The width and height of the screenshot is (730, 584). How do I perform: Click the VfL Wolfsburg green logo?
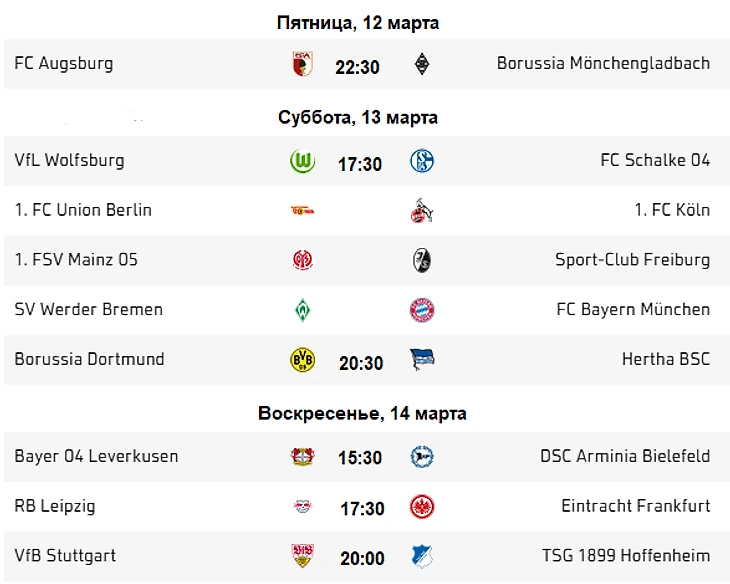click(302, 162)
